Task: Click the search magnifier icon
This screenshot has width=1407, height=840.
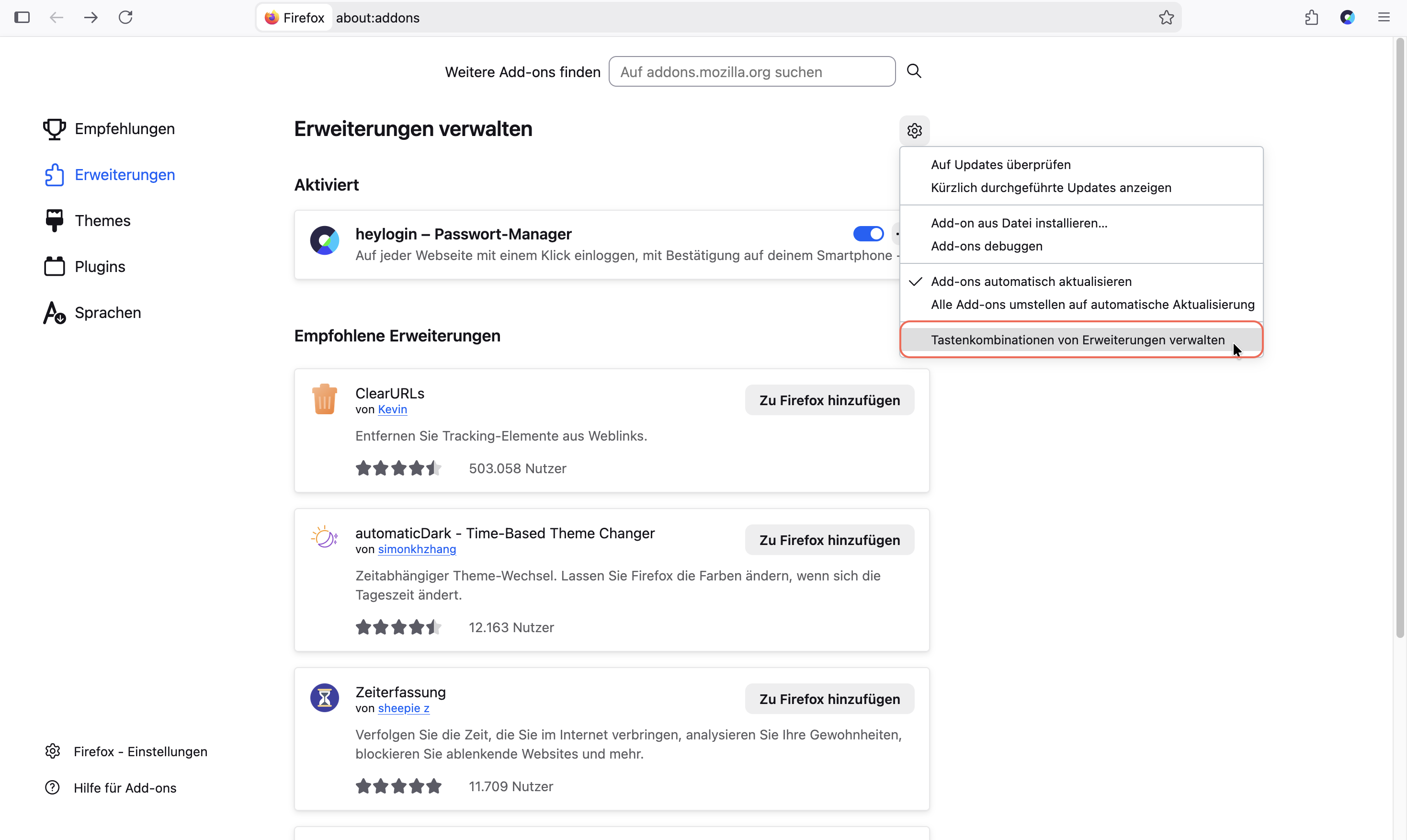Action: click(x=914, y=71)
